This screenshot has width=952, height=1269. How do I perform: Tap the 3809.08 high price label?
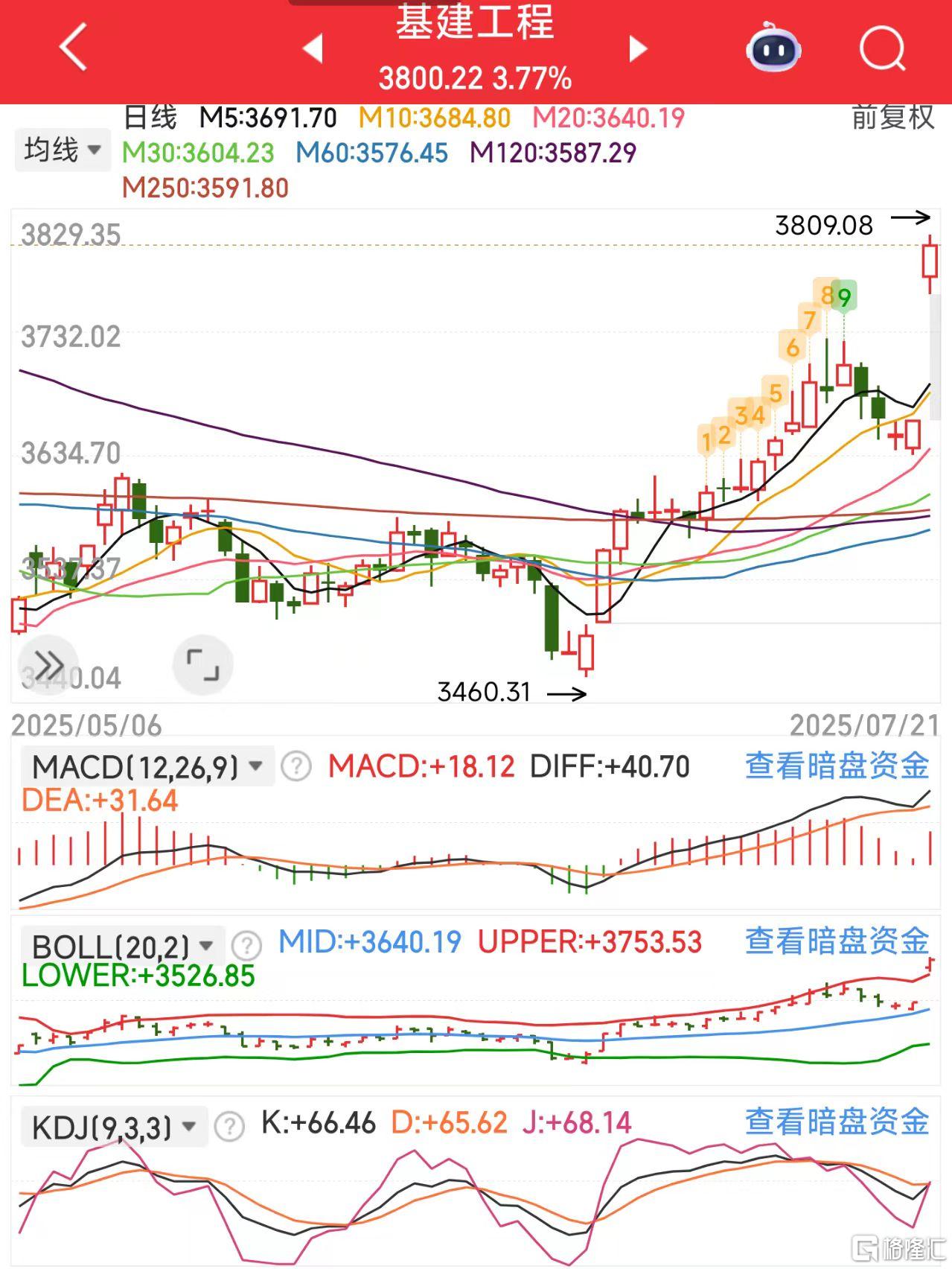pyautogui.click(x=823, y=225)
